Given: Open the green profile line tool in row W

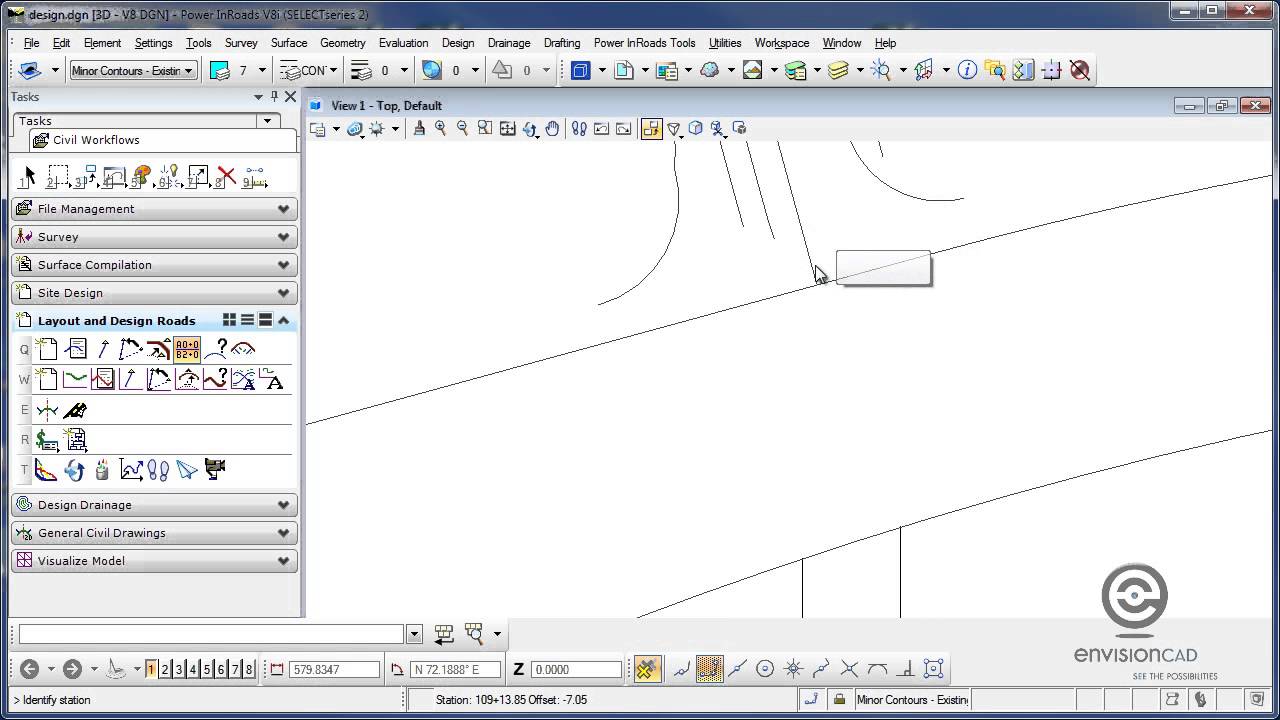Looking at the screenshot, I should 75,379.
